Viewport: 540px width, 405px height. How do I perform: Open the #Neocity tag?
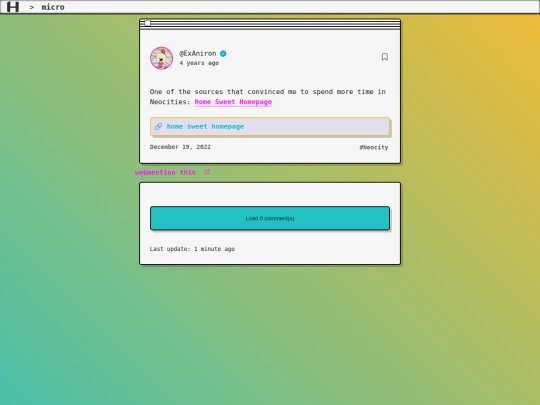click(374, 147)
